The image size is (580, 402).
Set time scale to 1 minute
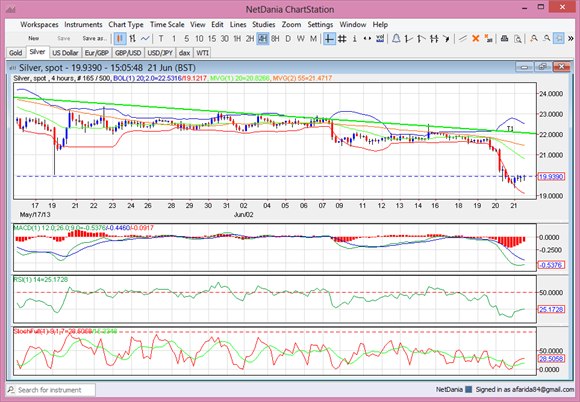174,38
